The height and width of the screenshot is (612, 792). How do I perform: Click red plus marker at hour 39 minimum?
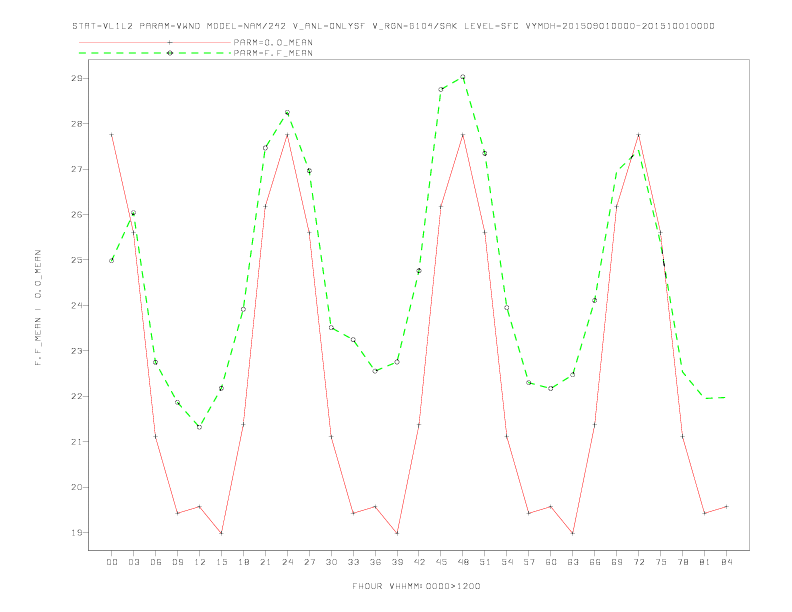pyautogui.click(x=397, y=533)
